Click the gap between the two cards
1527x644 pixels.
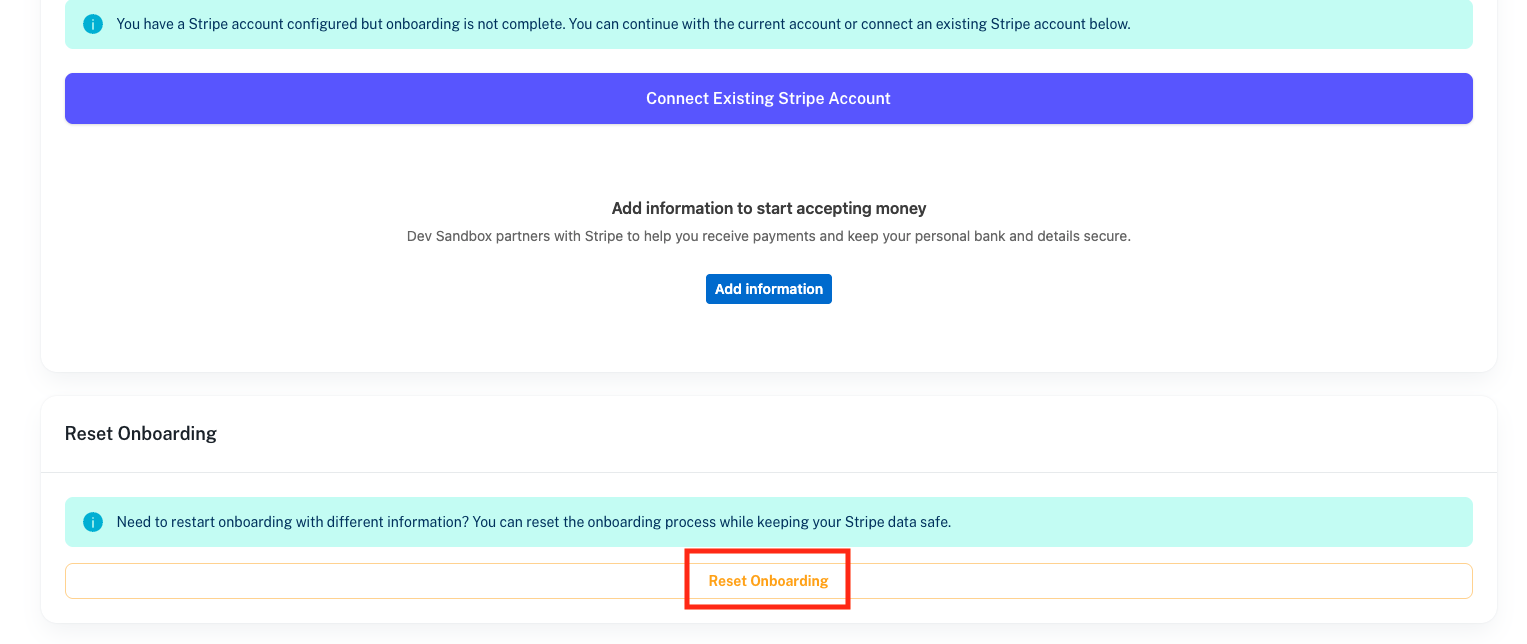click(x=768, y=384)
